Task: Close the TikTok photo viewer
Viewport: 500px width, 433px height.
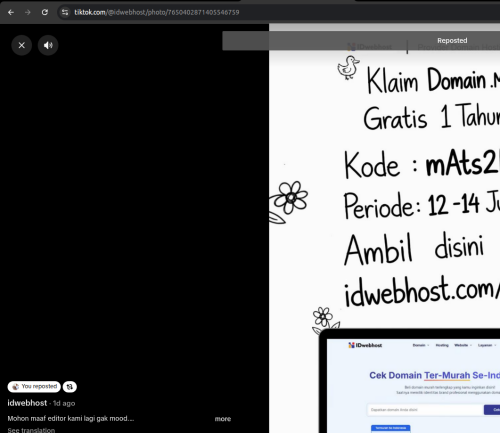Action: point(22,45)
